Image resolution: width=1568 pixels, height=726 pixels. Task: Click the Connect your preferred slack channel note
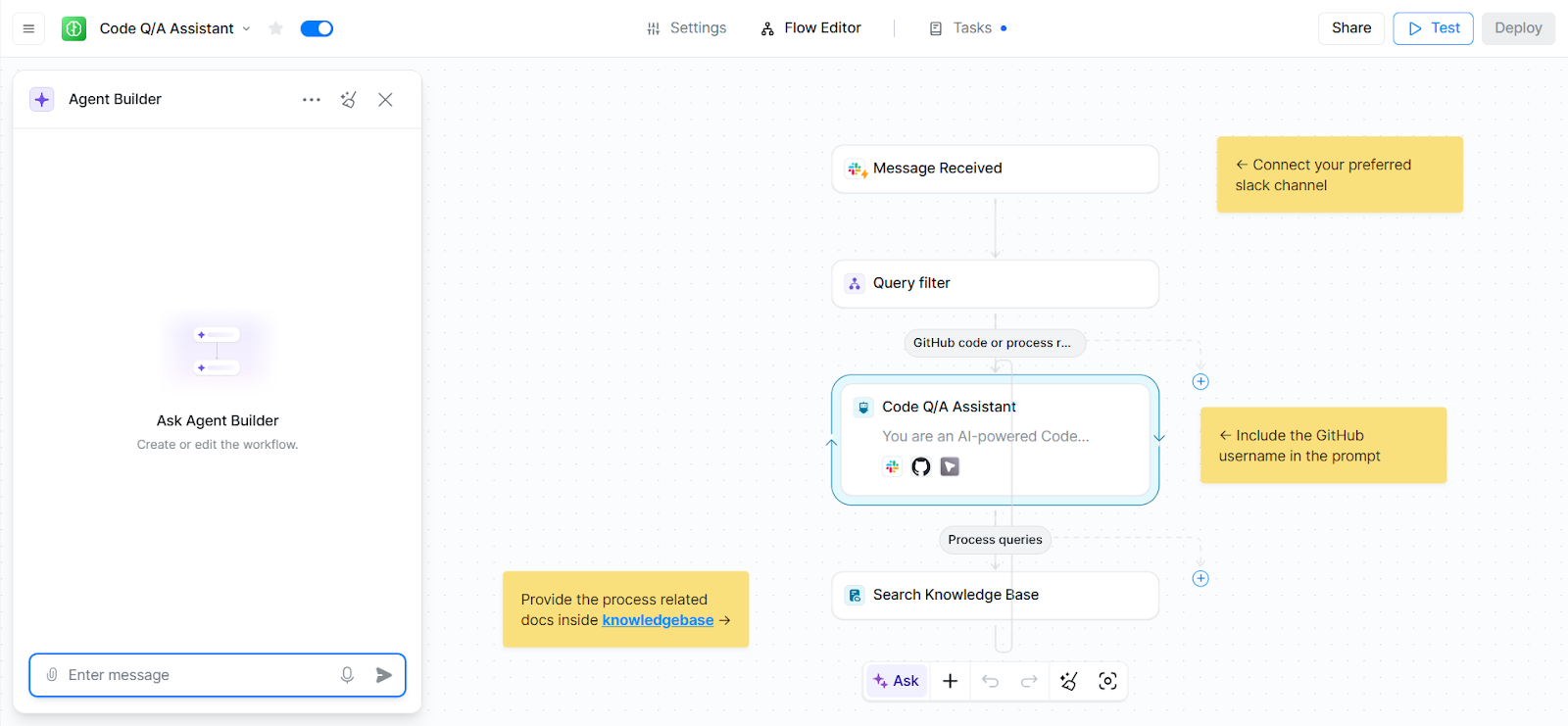click(1340, 174)
